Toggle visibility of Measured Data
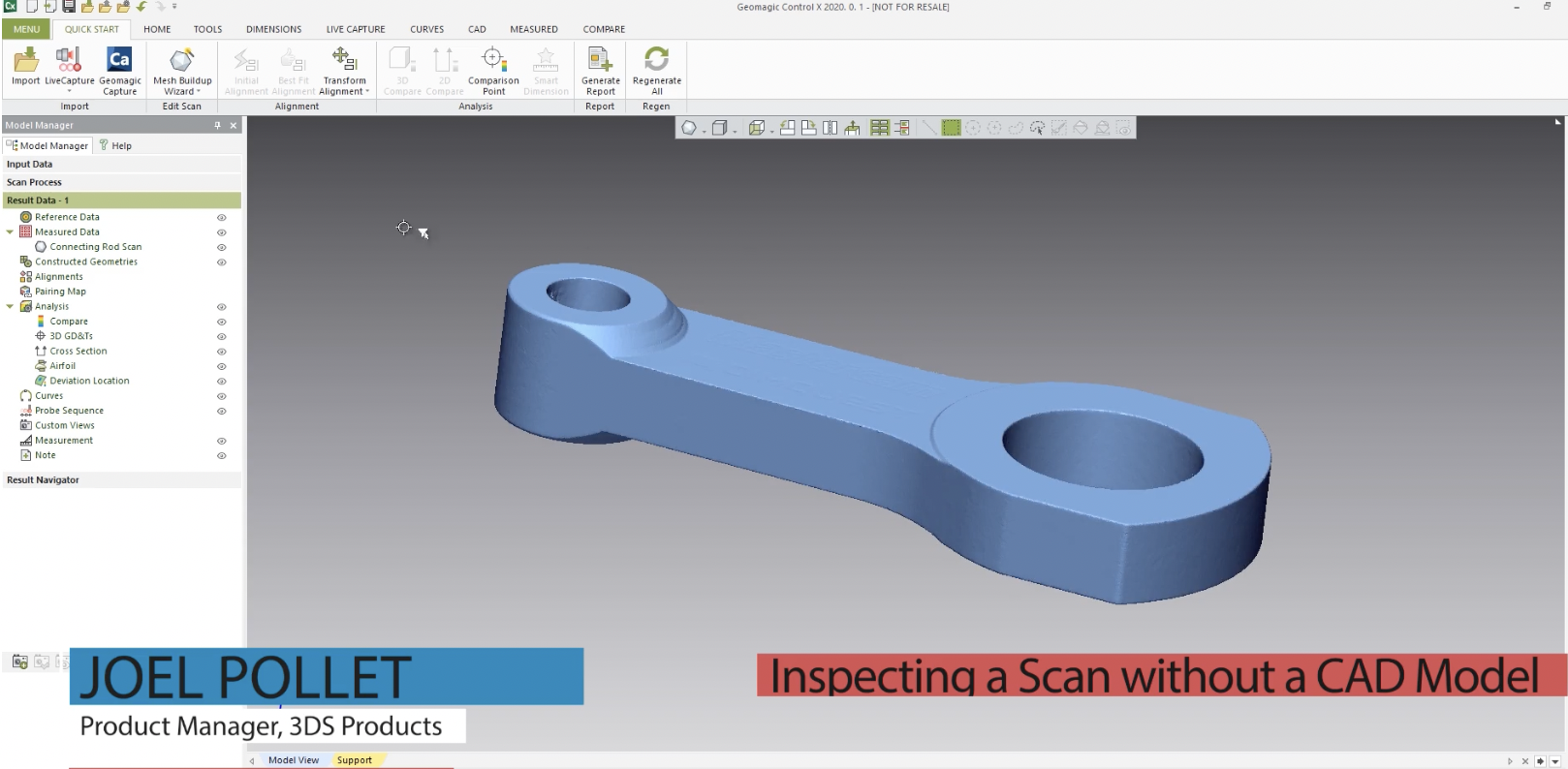The height and width of the screenshot is (769, 1568). (x=221, y=232)
